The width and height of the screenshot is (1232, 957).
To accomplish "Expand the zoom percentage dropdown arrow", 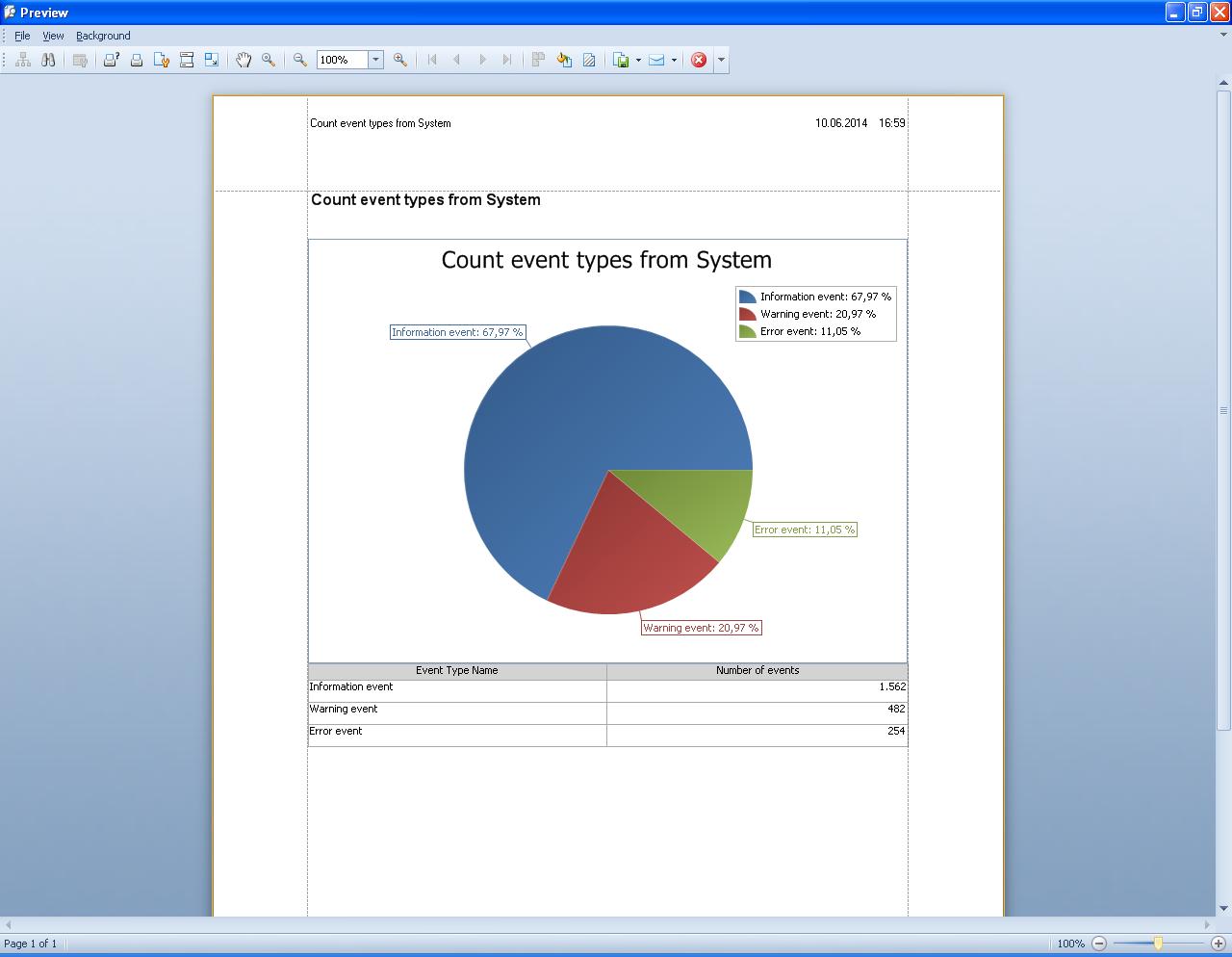I will (375, 60).
